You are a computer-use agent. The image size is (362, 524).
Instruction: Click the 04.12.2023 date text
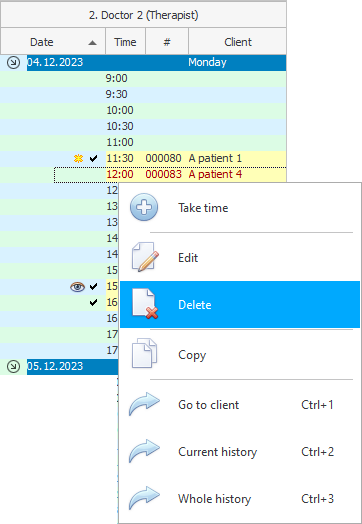[x=55, y=62]
